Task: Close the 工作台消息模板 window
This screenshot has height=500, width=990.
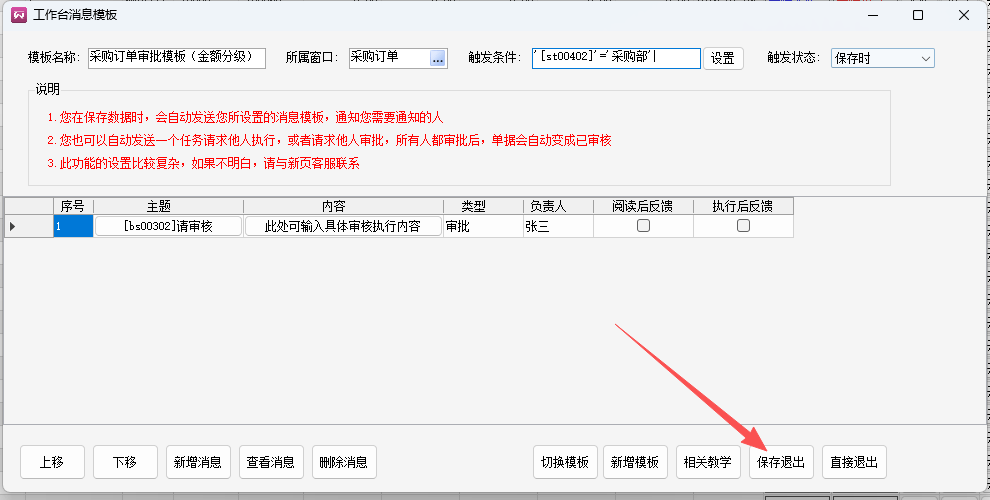Action: pyautogui.click(x=963, y=15)
